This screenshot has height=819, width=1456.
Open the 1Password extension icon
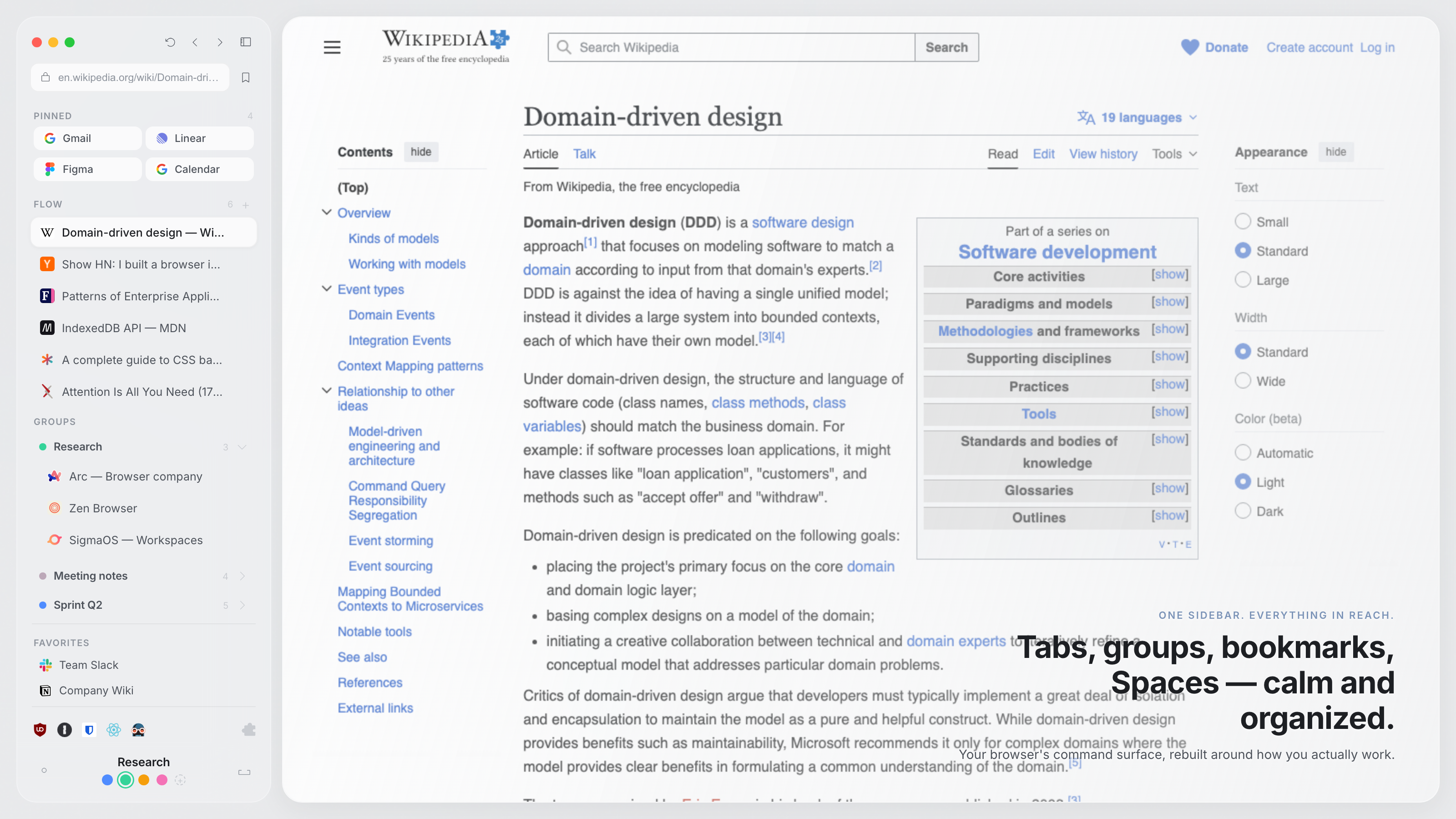point(65,730)
